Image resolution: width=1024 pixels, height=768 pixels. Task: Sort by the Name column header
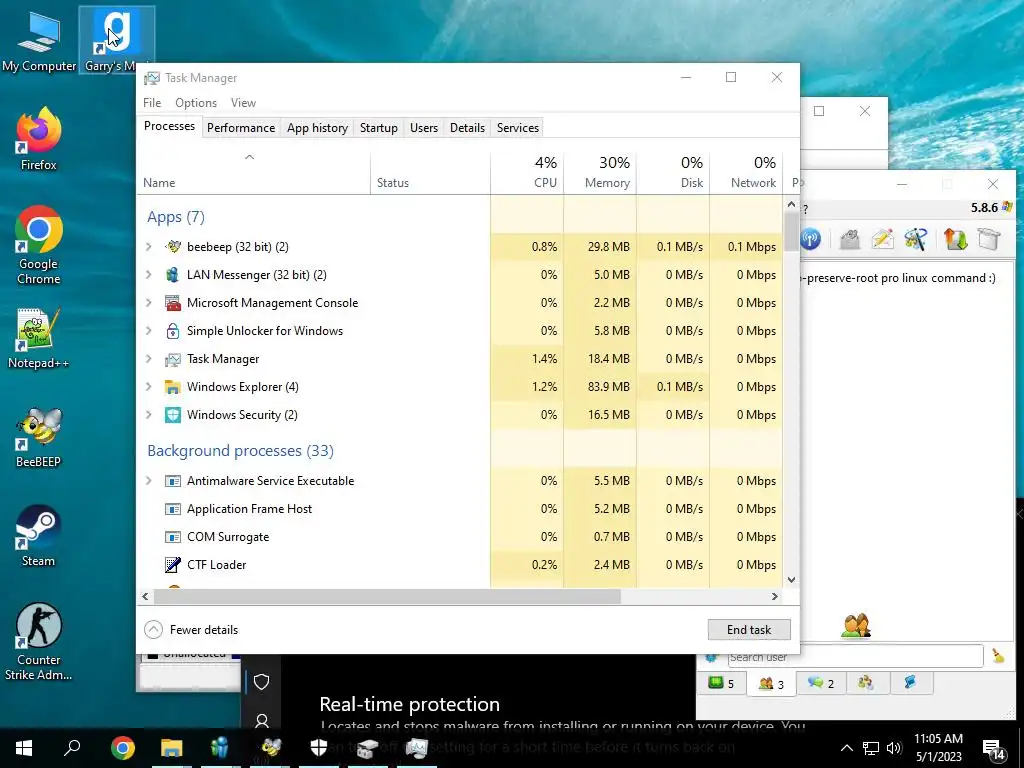pos(253,172)
